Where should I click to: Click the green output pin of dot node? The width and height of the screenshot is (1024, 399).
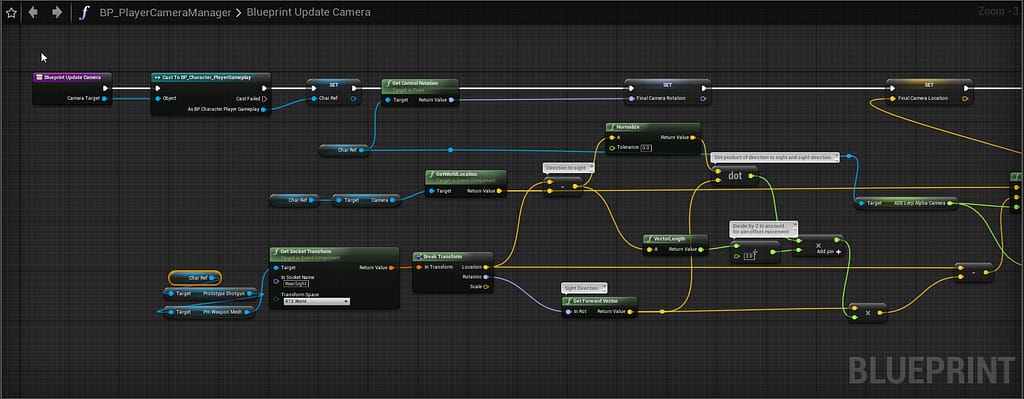click(x=751, y=176)
